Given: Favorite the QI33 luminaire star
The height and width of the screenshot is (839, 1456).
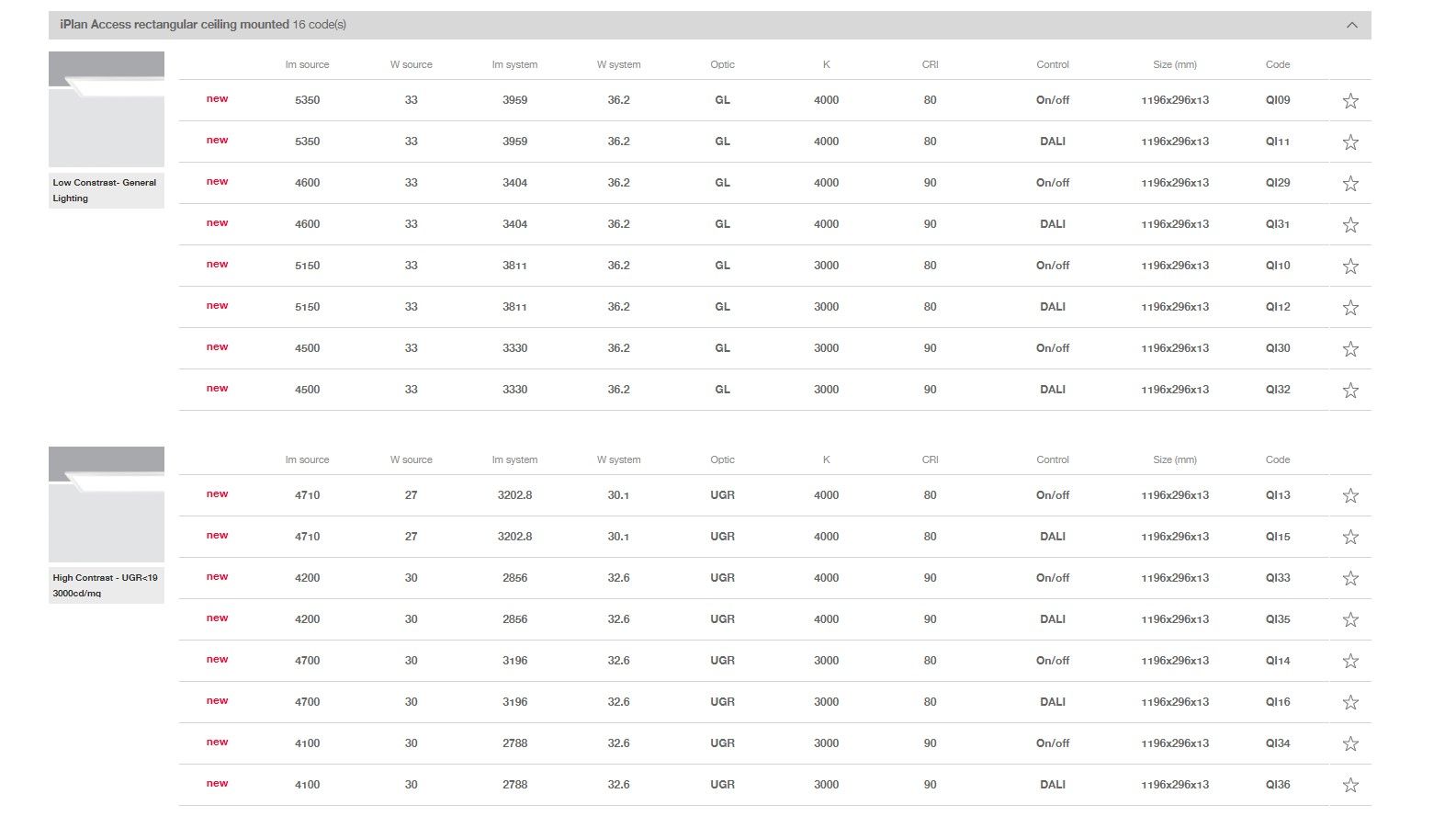Looking at the screenshot, I should pos(1349,579).
